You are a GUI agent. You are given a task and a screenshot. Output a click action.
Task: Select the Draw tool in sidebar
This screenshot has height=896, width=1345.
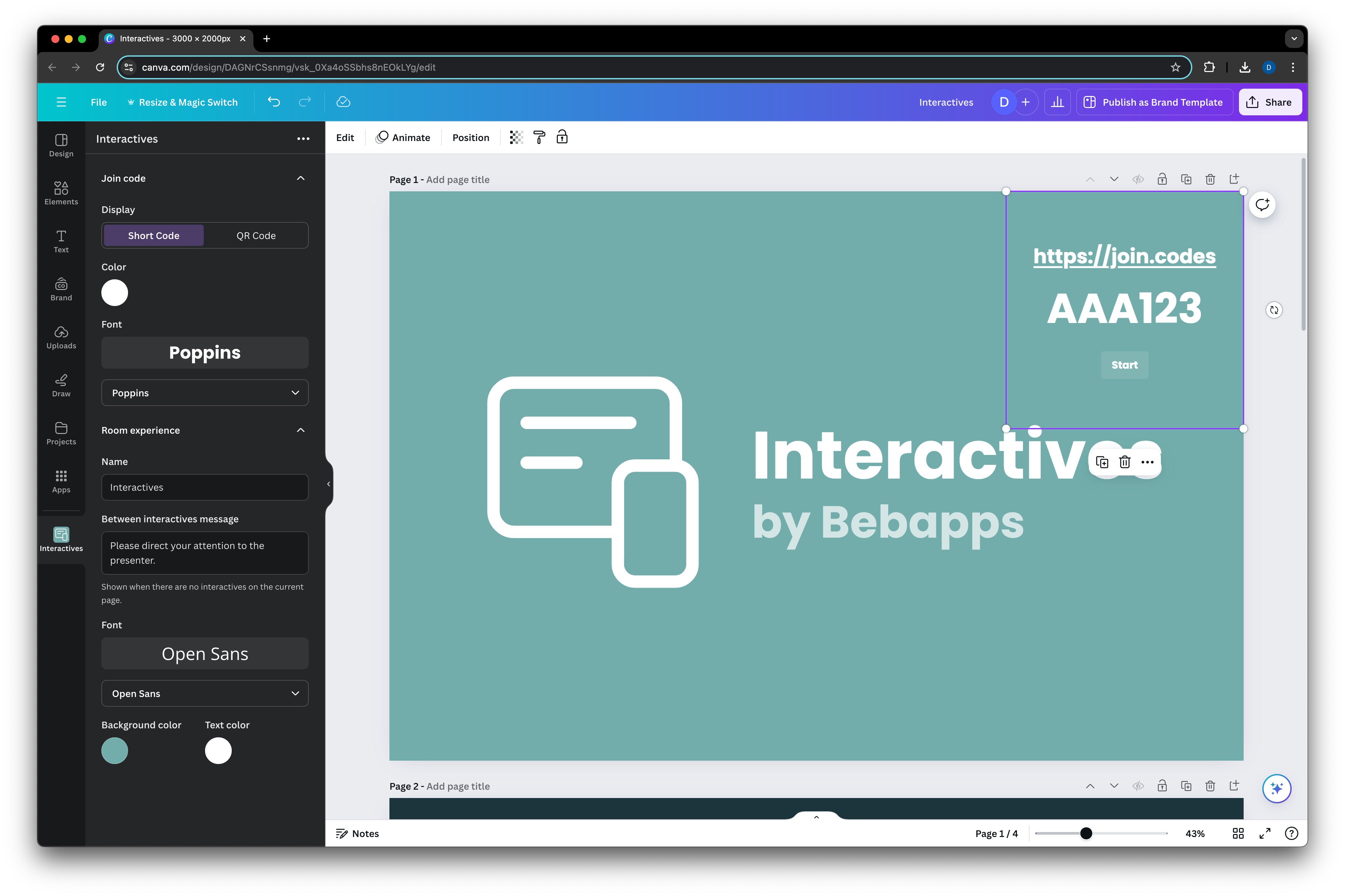coord(61,385)
